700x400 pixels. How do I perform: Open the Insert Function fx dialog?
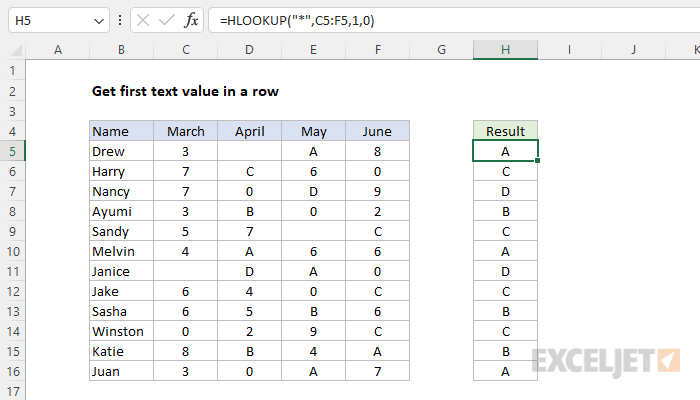pyautogui.click(x=191, y=20)
